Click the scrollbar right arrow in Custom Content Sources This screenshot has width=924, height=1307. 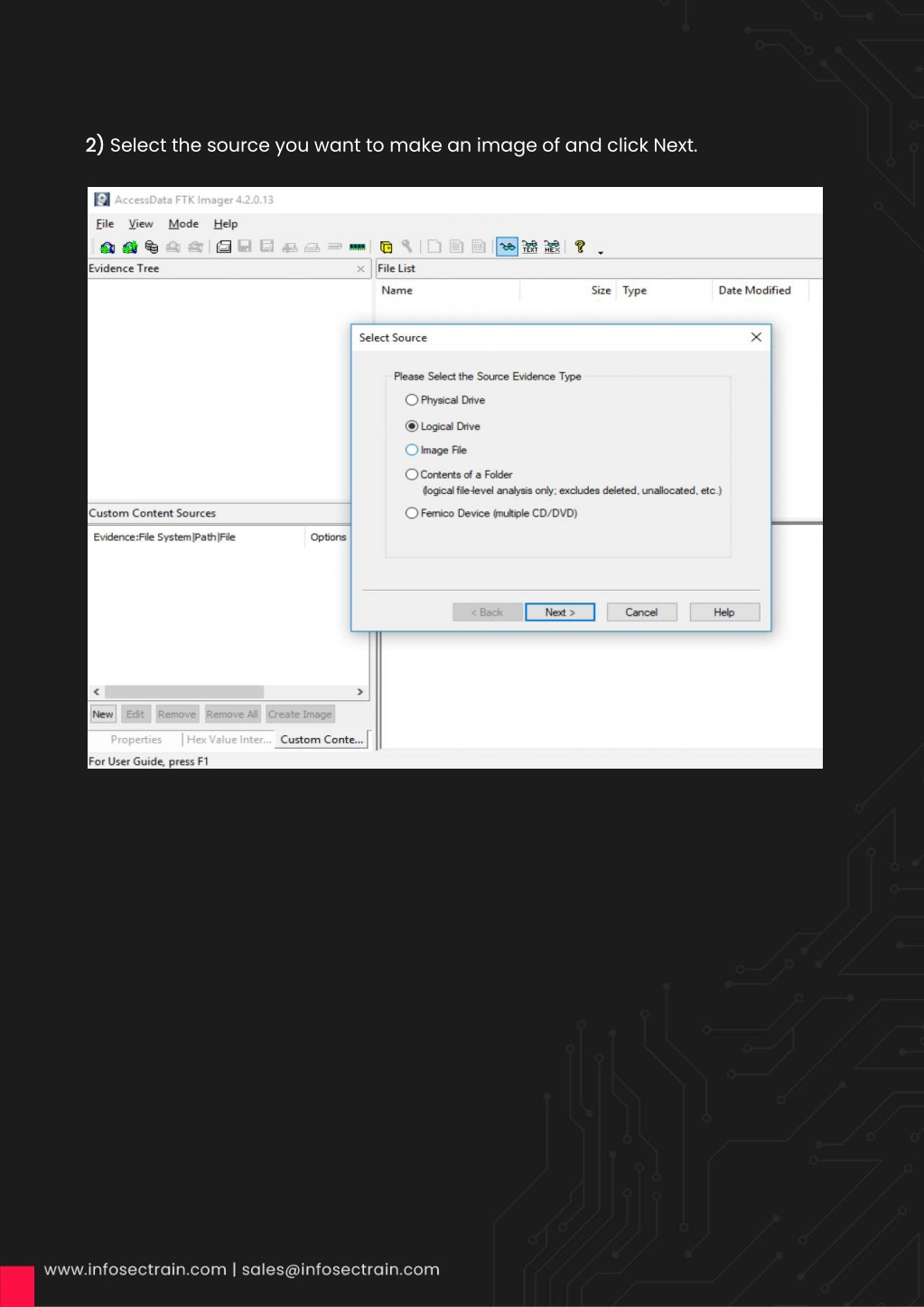tap(360, 692)
